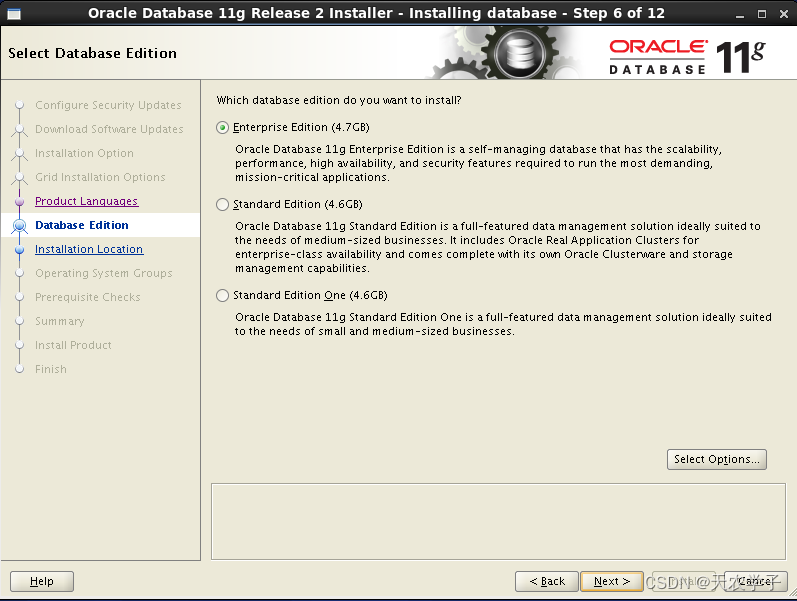Click the Installation Location step marker dot
Viewport: 797px width, 601px height.
pos(19,250)
